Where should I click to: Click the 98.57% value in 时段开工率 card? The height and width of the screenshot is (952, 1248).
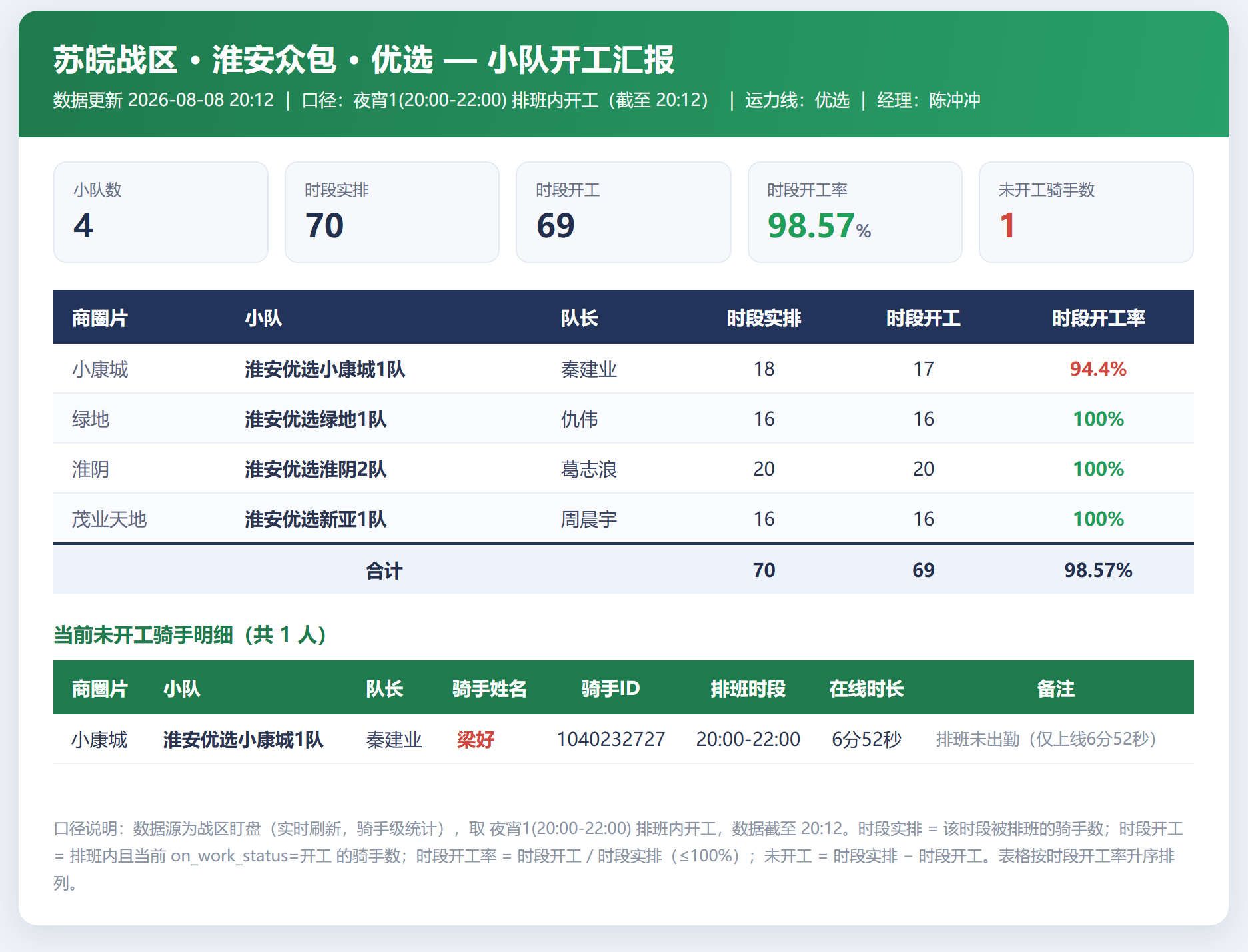click(x=819, y=225)
